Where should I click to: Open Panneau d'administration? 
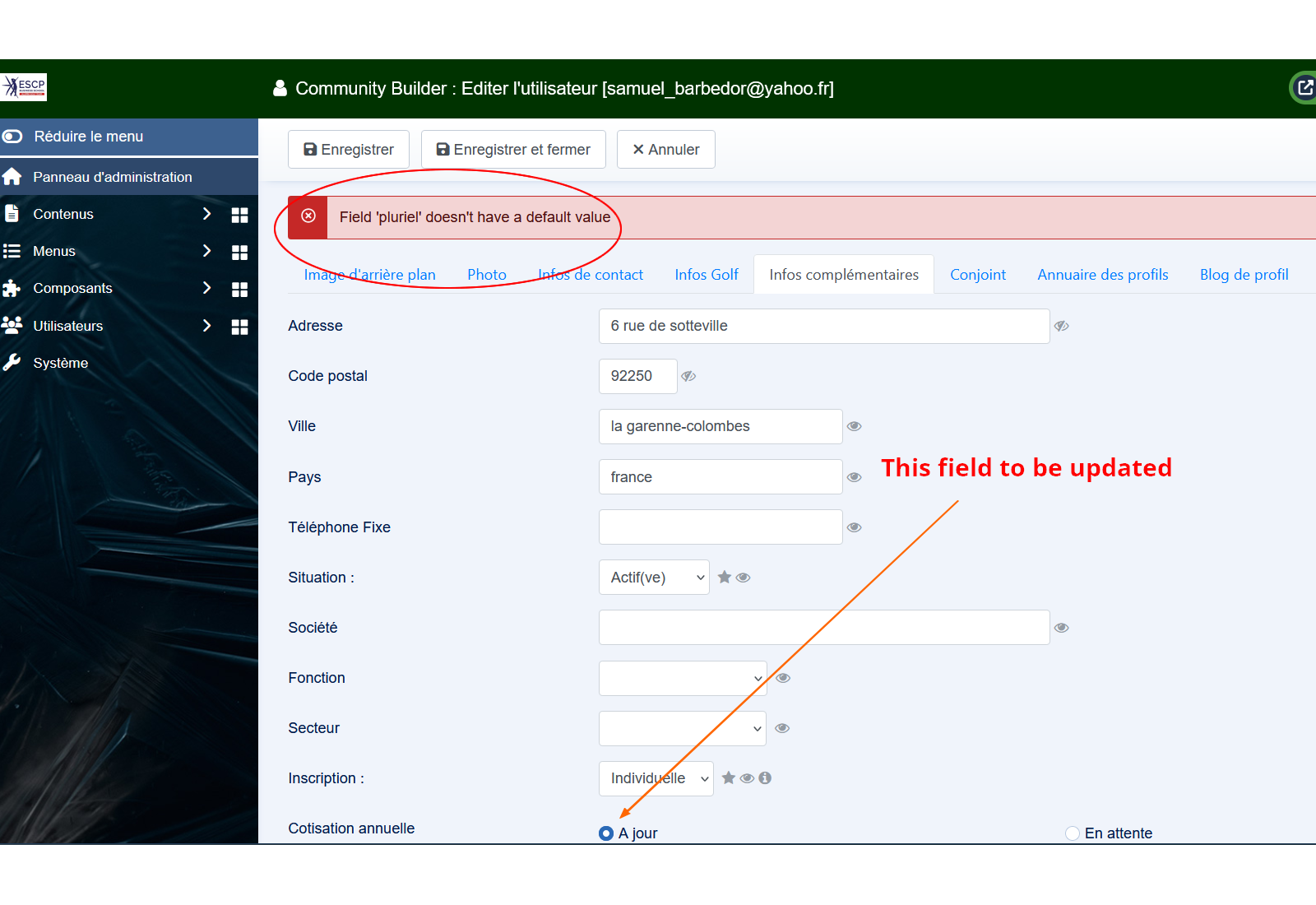[x=129, y=177]
